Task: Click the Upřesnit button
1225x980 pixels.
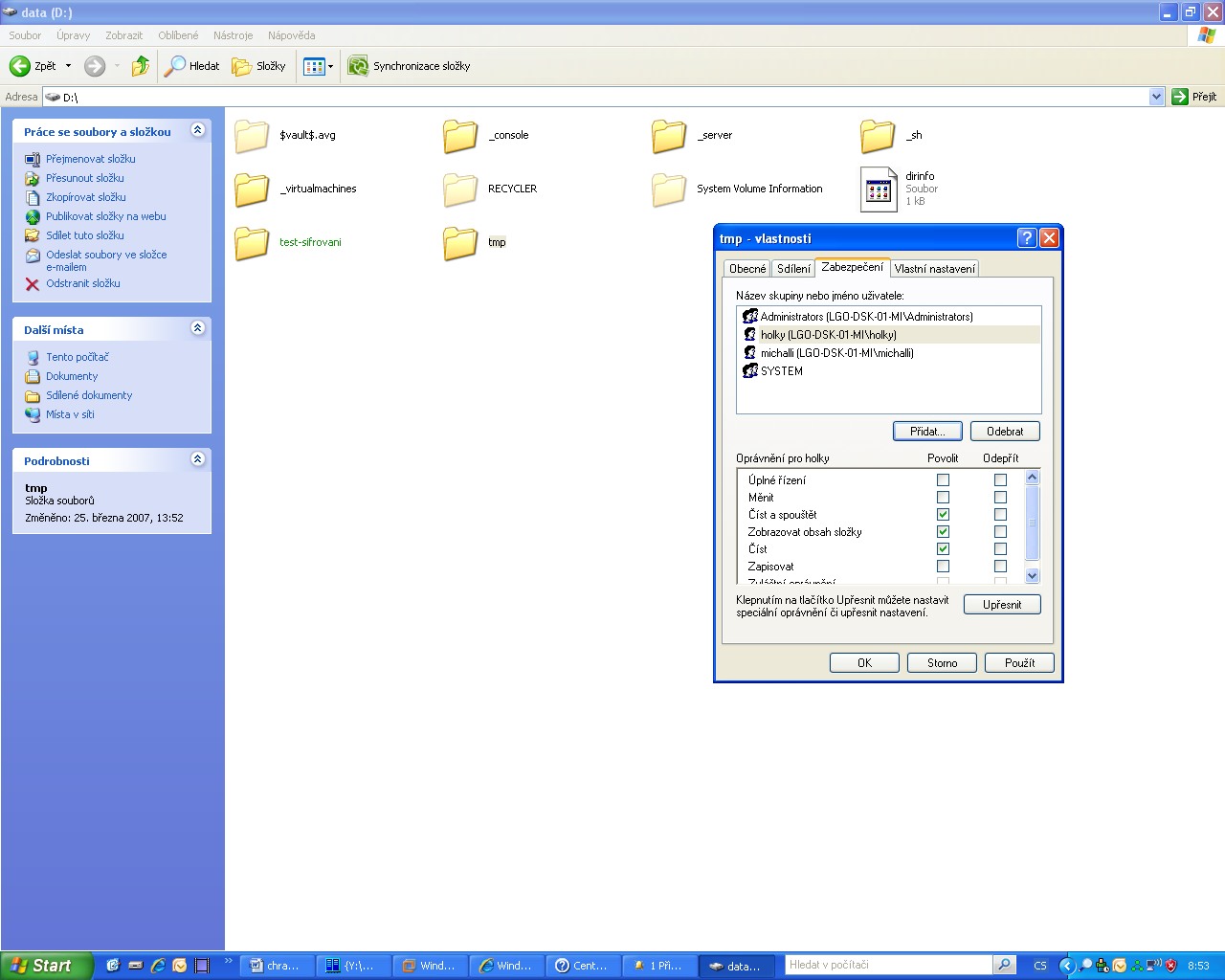Action: tap(1001, 605)
